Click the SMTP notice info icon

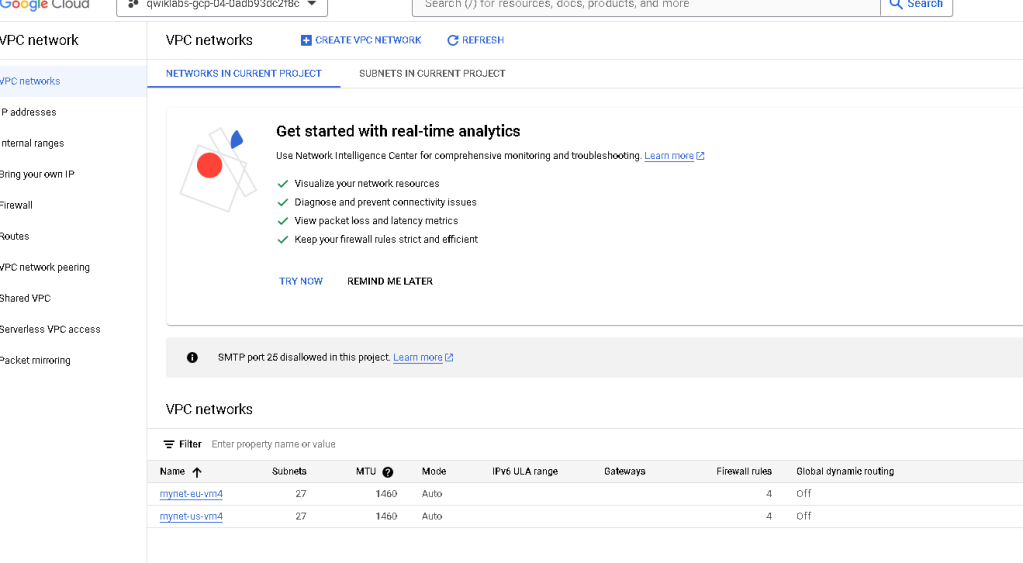click(x=192, y=358)
